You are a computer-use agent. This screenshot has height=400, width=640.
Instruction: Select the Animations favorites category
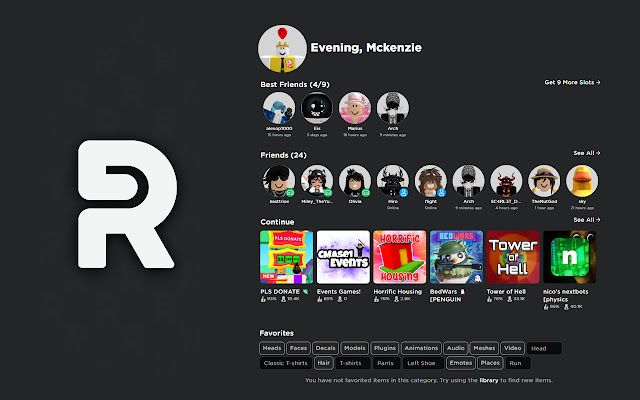coord(421,348)
